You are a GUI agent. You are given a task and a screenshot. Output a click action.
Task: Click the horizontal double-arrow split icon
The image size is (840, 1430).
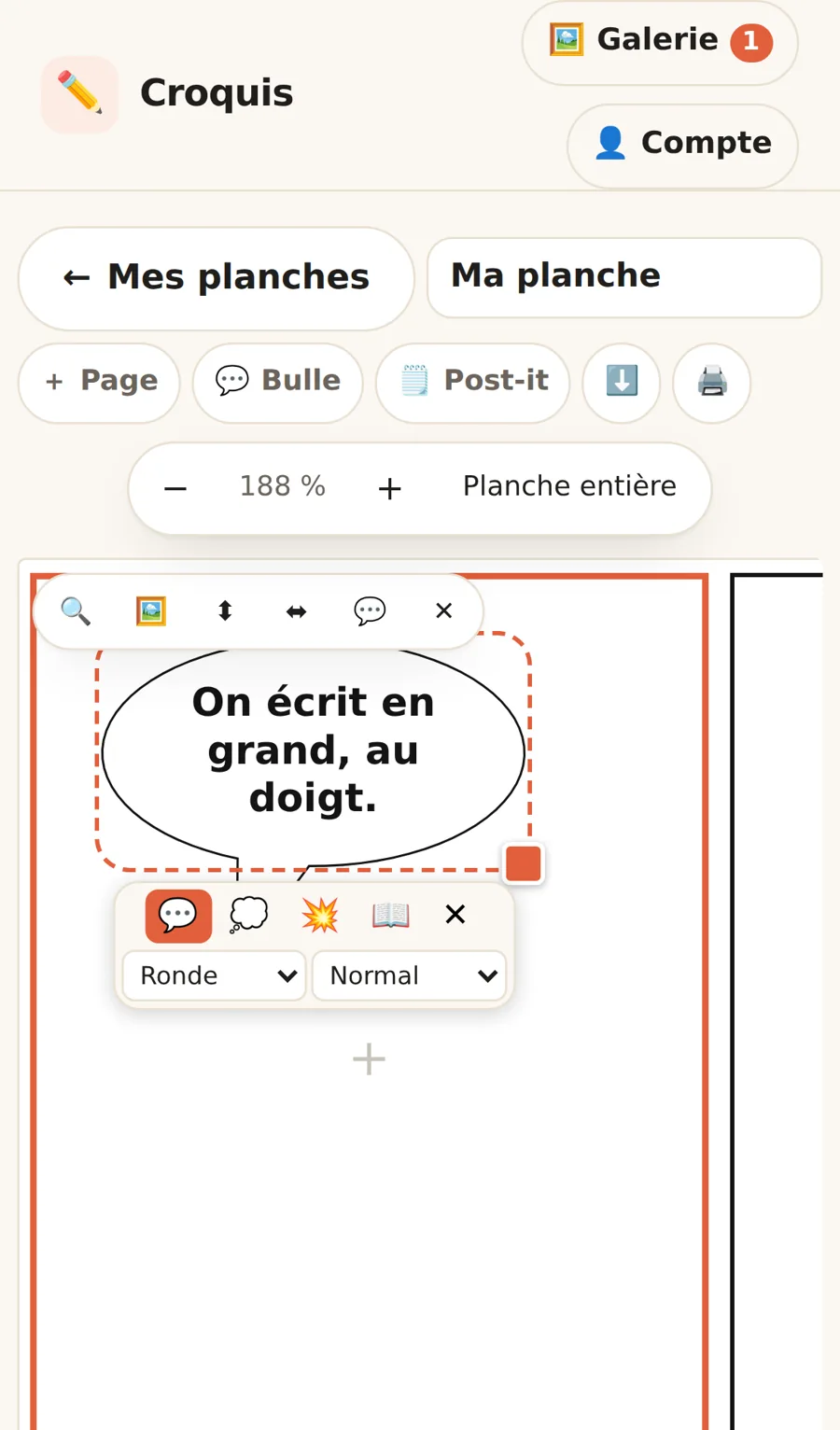coord(296,611)
